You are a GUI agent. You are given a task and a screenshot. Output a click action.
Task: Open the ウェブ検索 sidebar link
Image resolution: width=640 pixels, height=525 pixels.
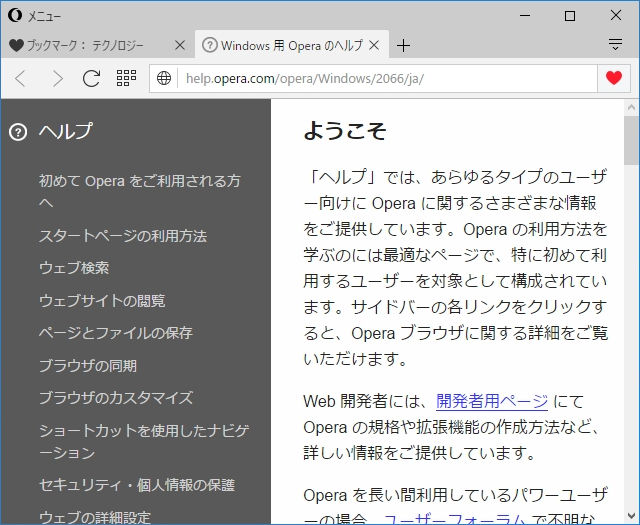(74, 268)
